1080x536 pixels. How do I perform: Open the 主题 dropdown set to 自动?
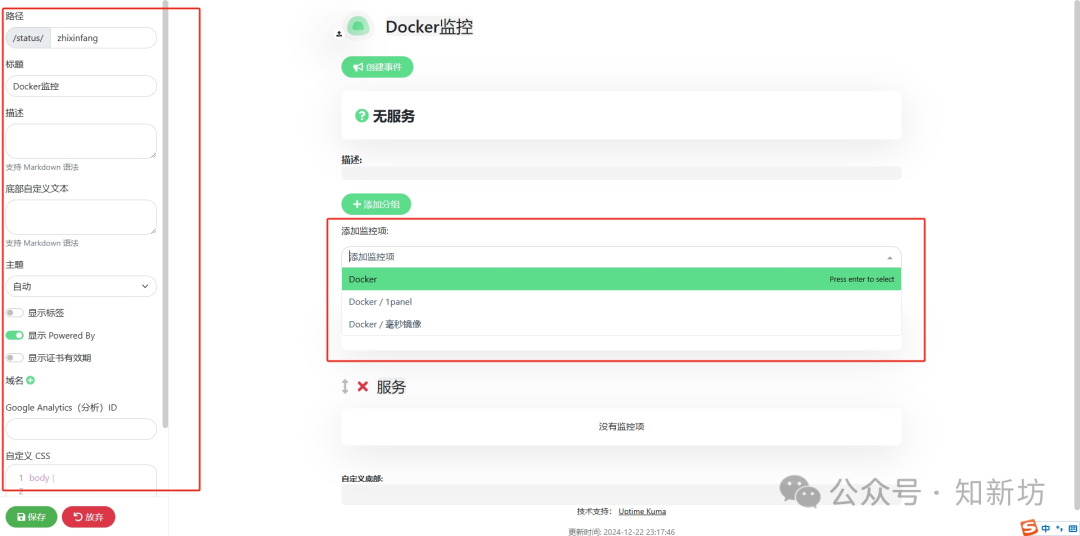(81, 286)
